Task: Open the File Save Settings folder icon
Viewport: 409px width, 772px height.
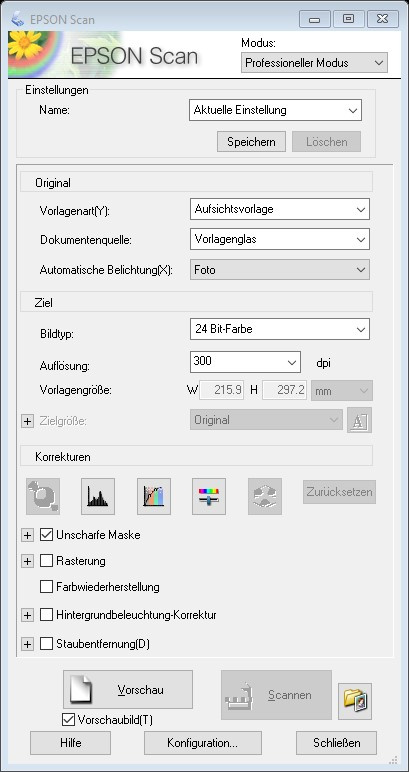Action: 355,701
